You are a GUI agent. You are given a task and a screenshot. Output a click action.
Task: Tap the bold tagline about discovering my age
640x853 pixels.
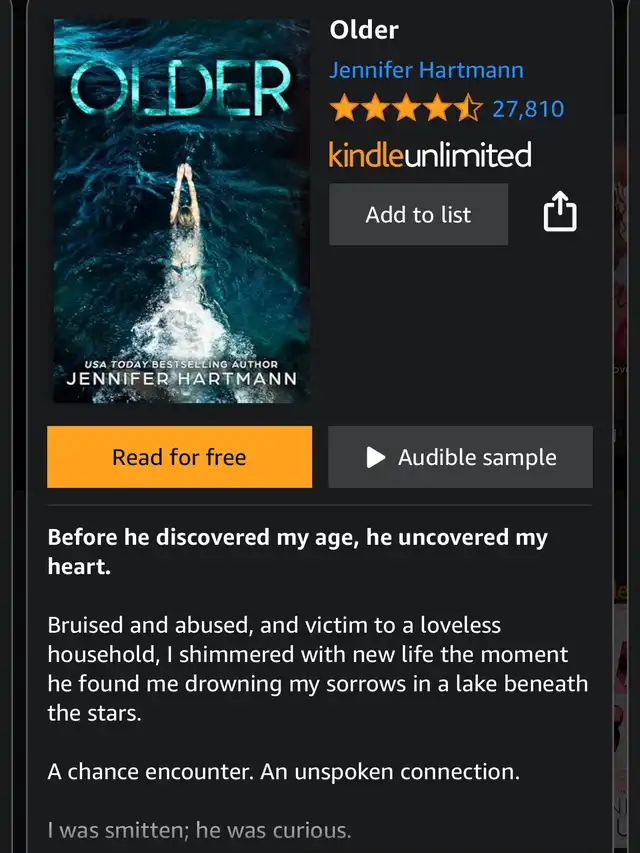pyautogui.click(x=298, y=552)
